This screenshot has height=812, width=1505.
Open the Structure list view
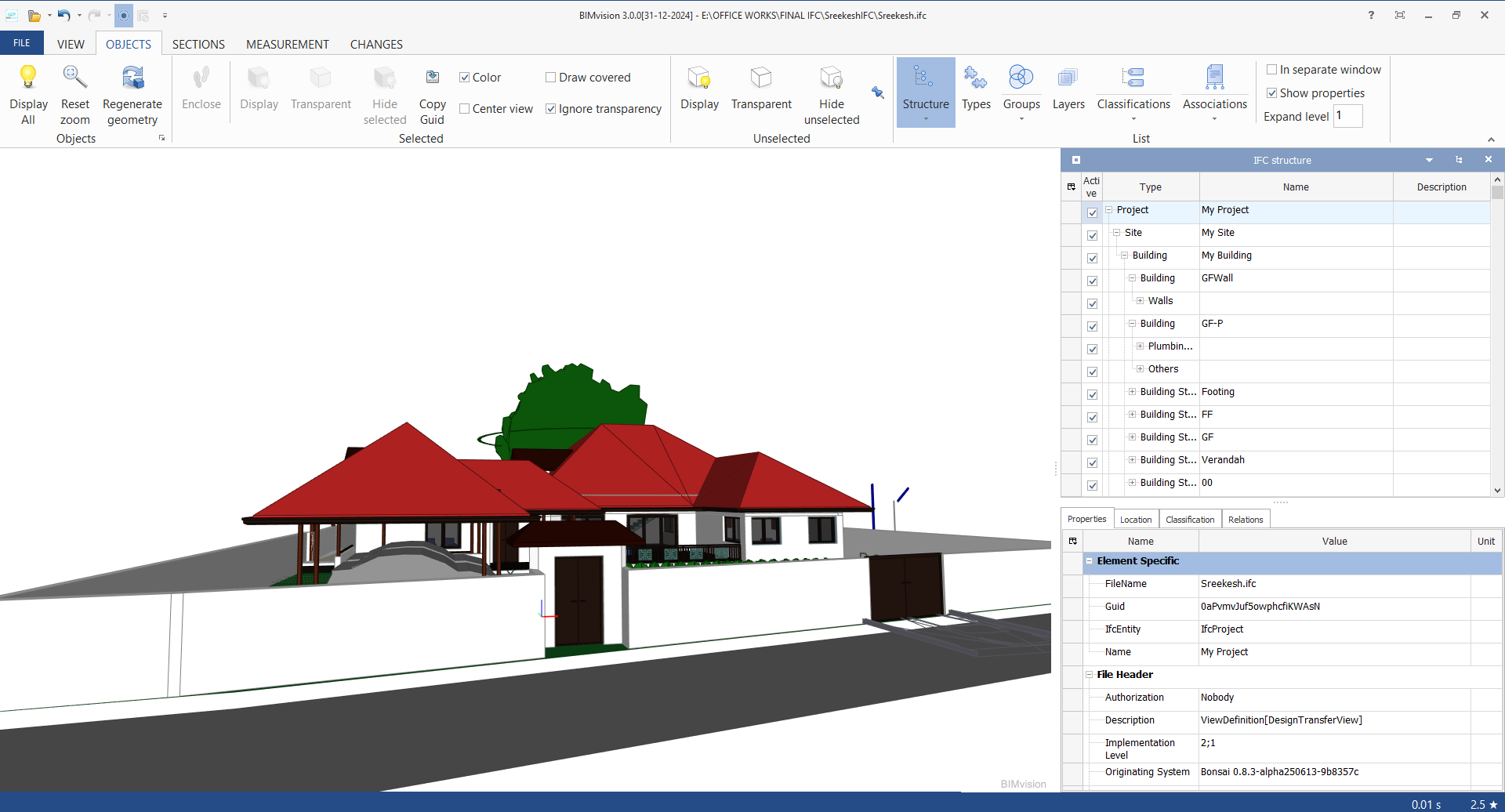[x=926, y=92]
